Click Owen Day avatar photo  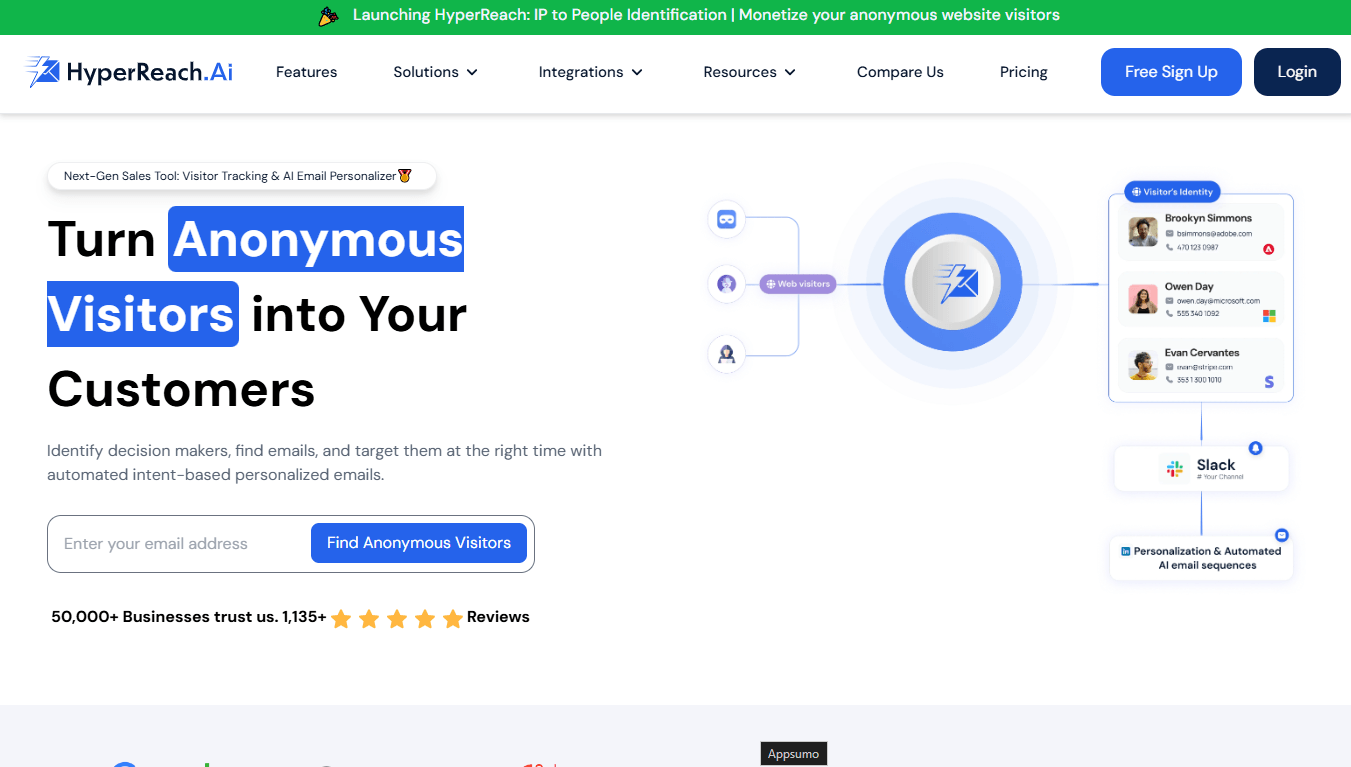tap(1143, 299)
